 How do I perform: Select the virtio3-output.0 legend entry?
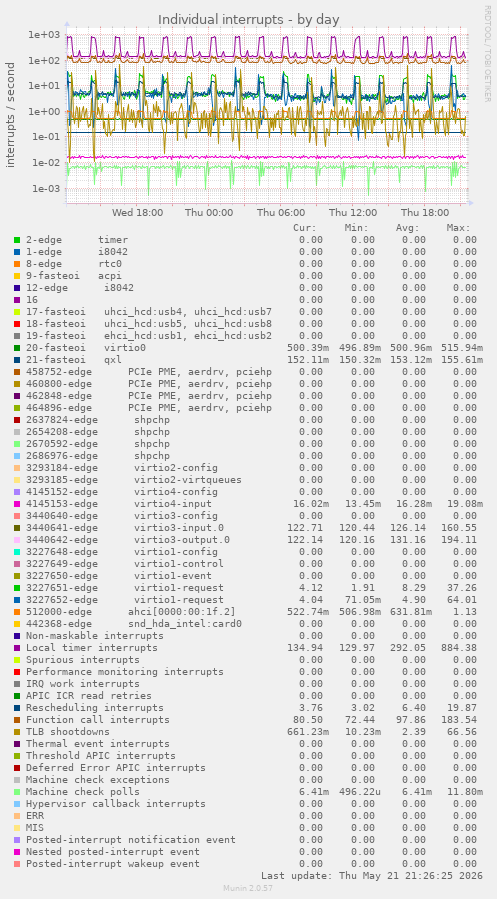(128, 540)
